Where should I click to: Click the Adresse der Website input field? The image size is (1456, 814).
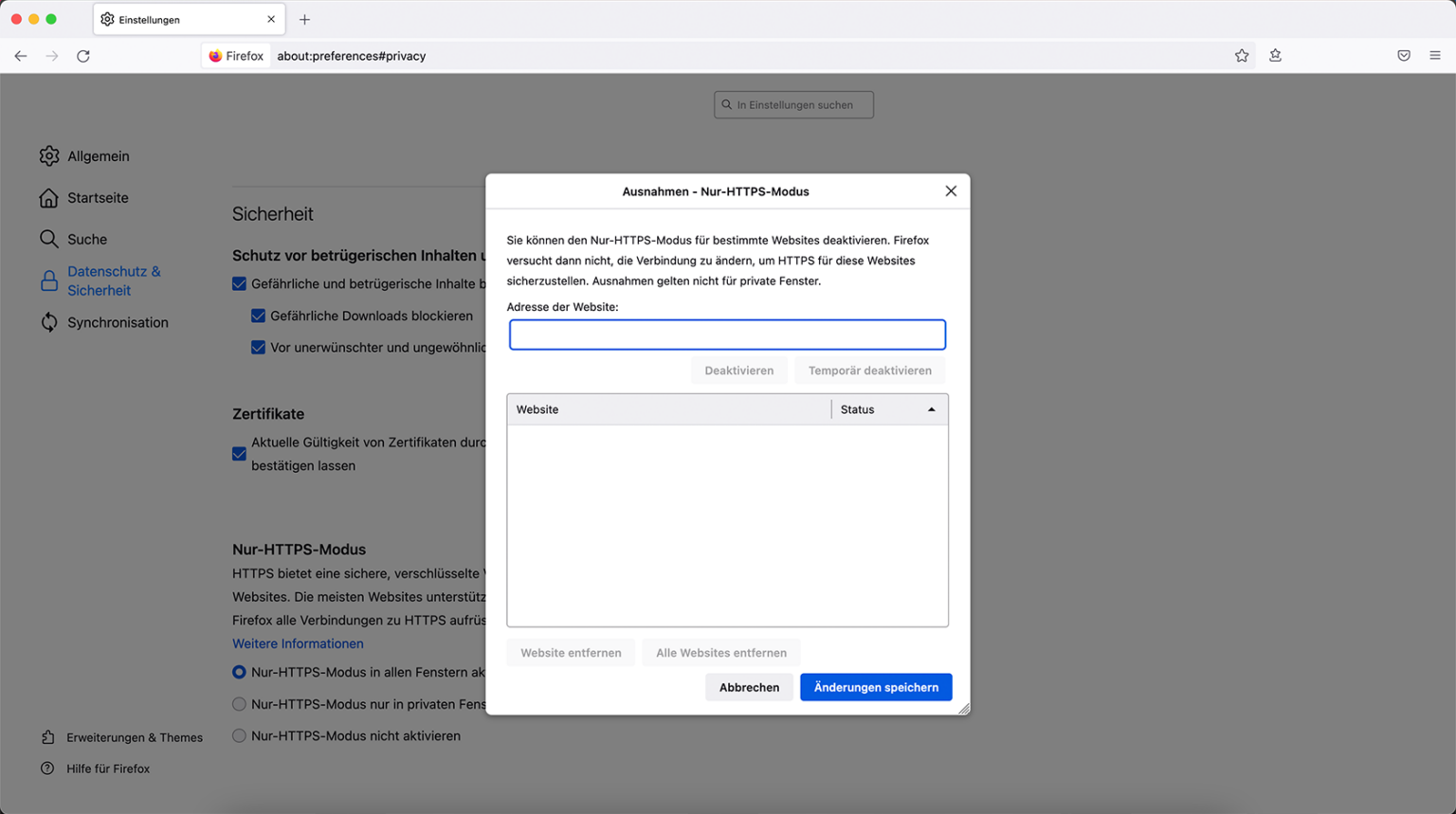coord(727,335)
